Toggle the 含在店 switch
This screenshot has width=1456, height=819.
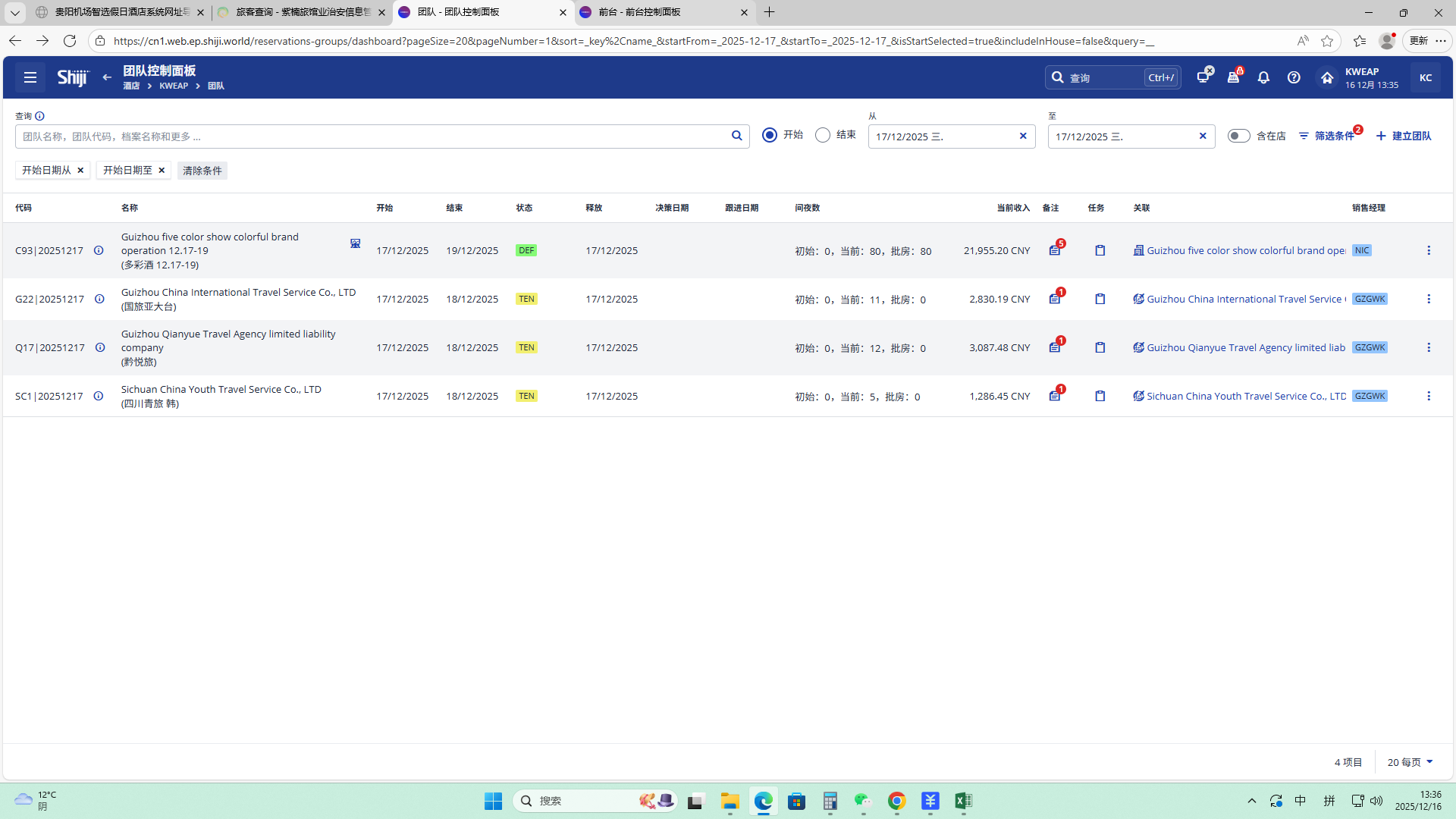(x=1238, y=136)
